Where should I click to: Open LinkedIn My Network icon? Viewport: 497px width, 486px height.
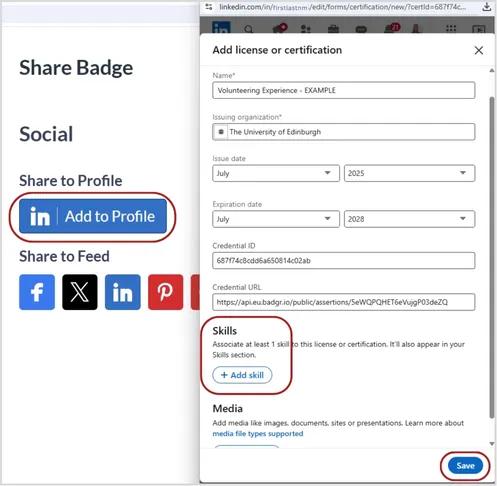coord(306,29)
